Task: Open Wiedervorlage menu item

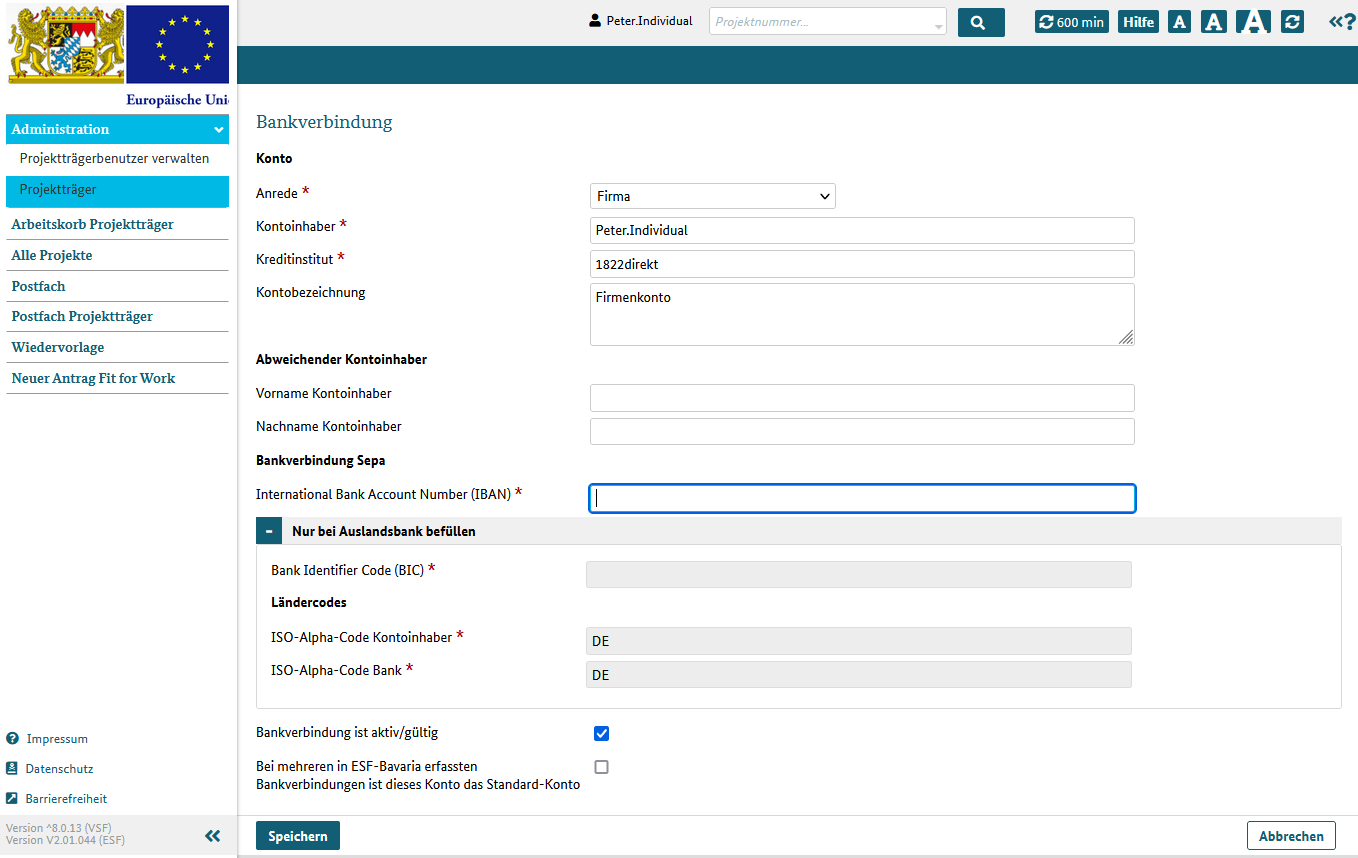Action: point(58,348)
